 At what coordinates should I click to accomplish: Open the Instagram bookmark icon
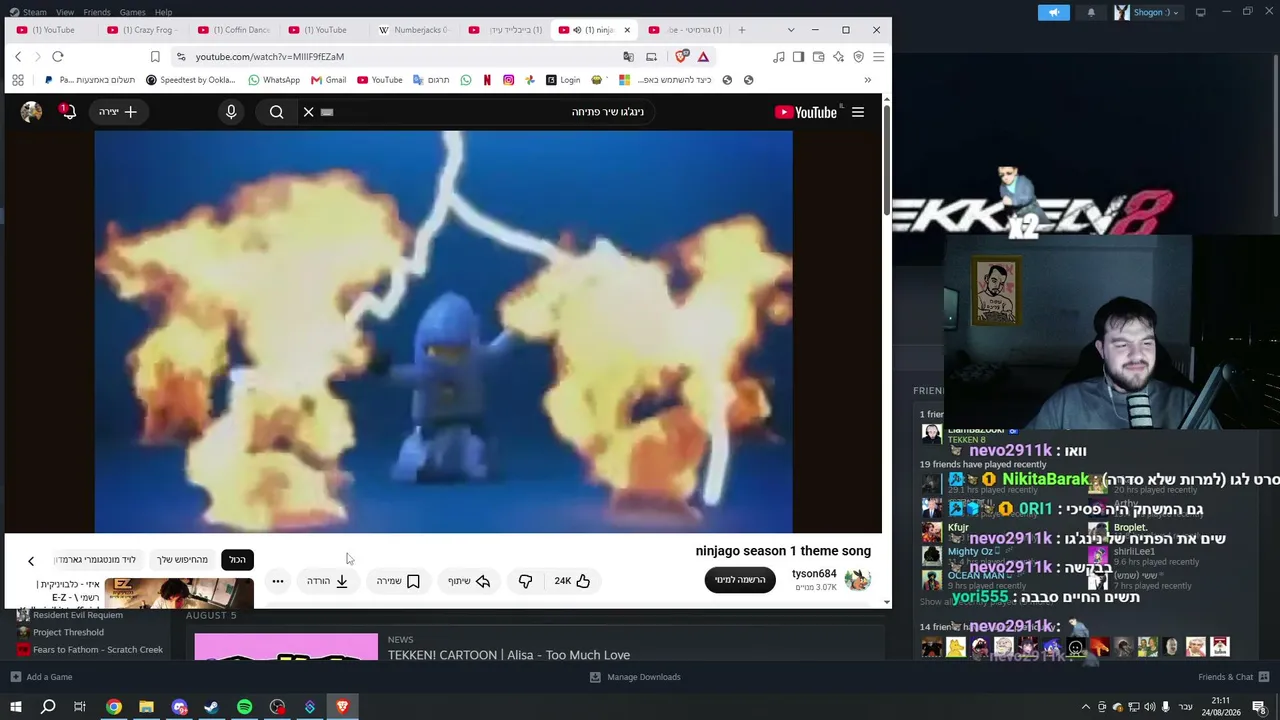(509, 80)
